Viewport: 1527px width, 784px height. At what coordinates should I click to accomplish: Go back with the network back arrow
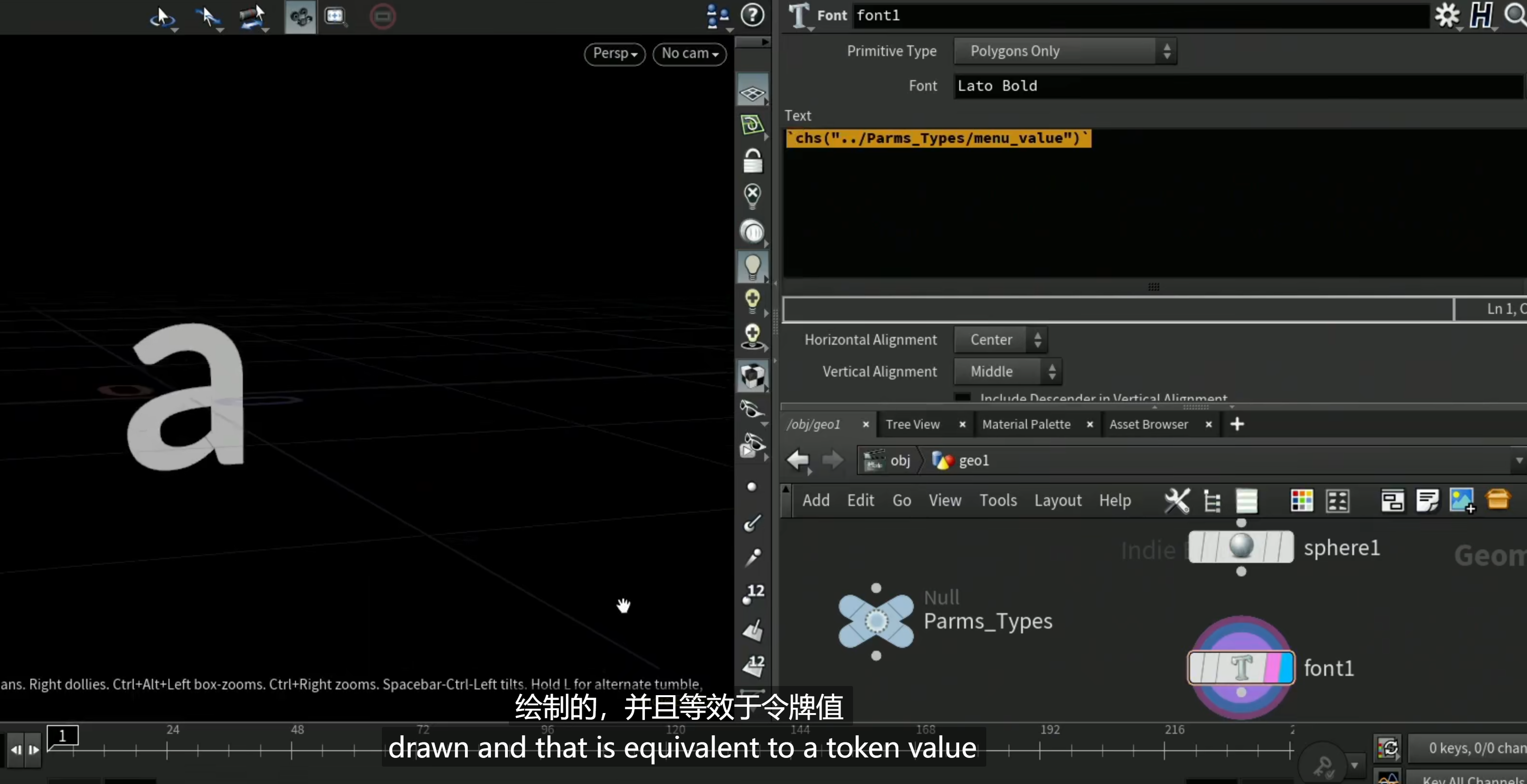pos(799,460)
